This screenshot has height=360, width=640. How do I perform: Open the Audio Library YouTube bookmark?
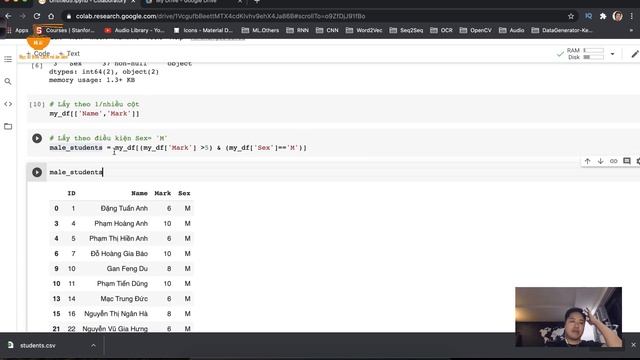(x=134, y=30)
